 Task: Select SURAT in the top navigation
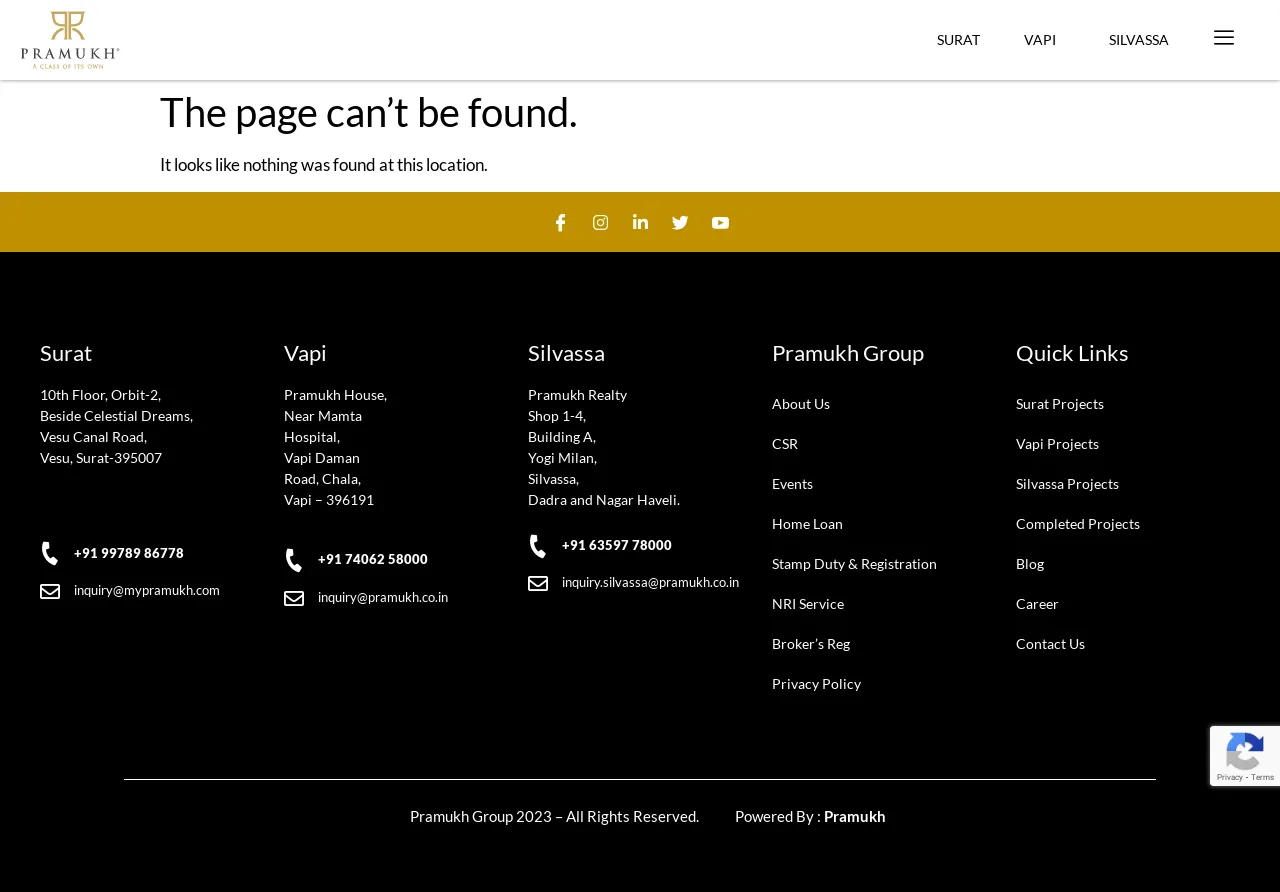(x=958, y=40)
